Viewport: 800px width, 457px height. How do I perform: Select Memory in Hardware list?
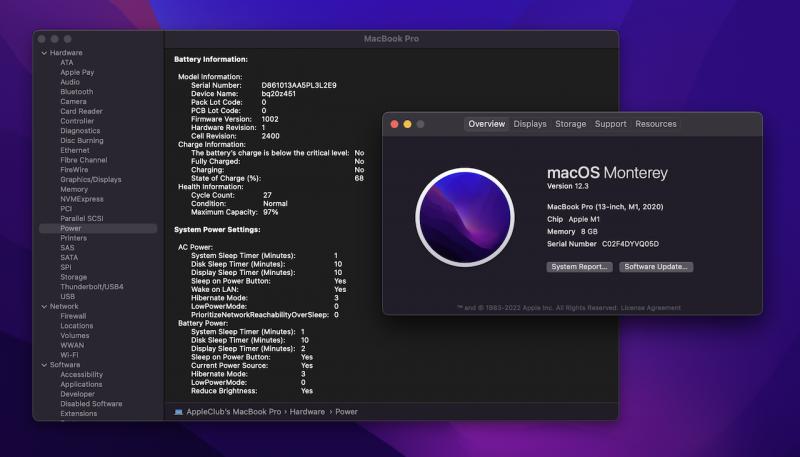[74, 189]
